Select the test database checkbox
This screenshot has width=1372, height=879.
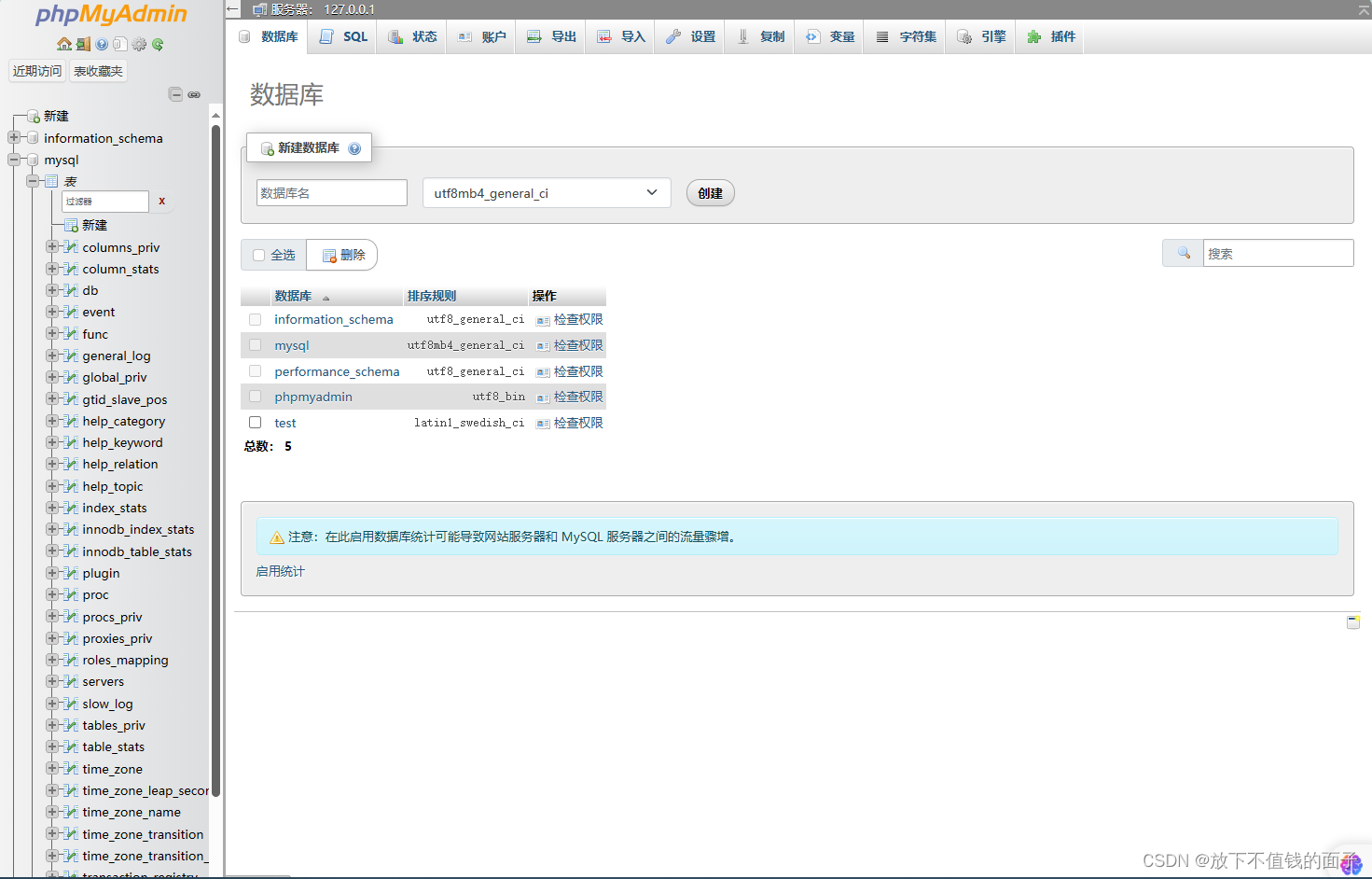click(x=255, y=422)
